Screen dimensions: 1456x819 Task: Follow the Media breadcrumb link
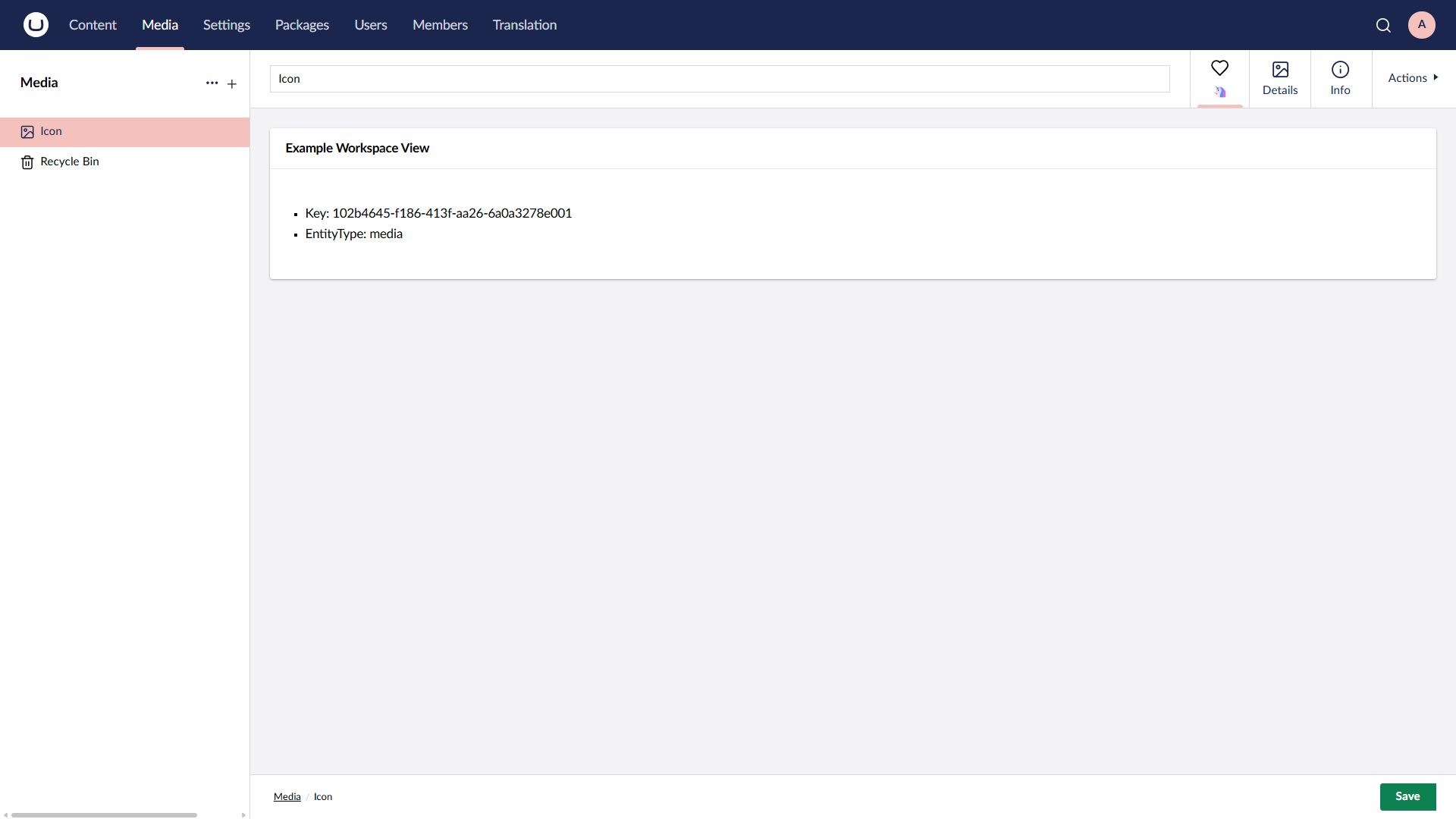point(287,796)
